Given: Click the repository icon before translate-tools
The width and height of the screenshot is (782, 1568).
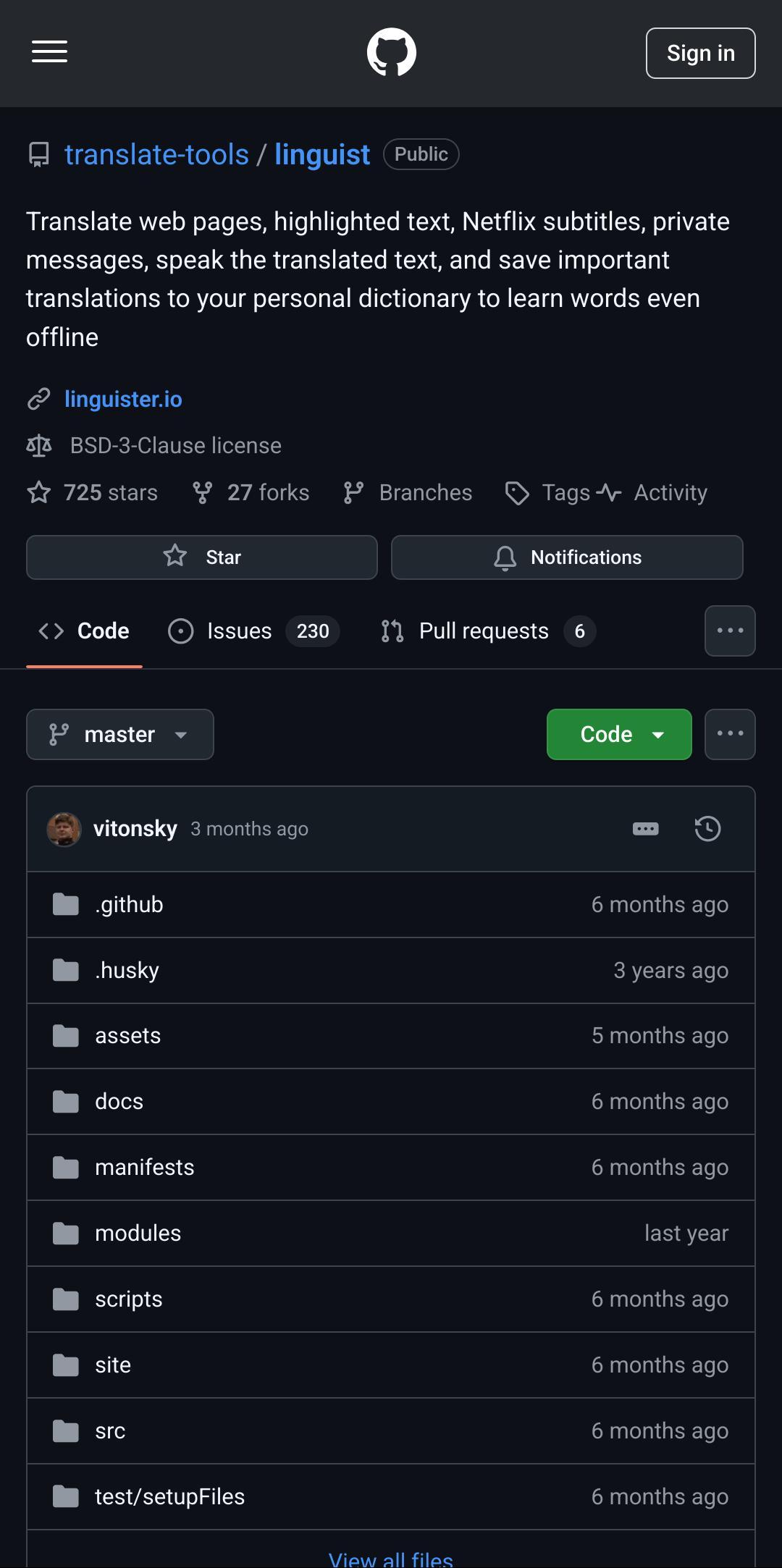Looking at the screenshot, I should [x=39, y=155].
